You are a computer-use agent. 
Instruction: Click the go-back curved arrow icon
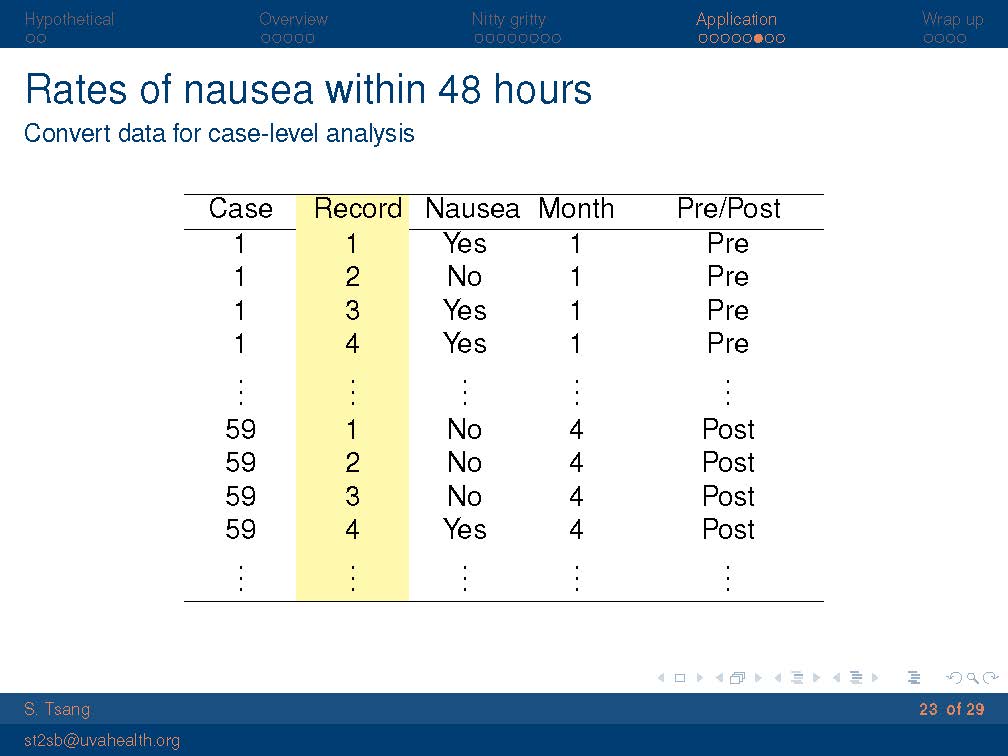[x=953, y=679]
